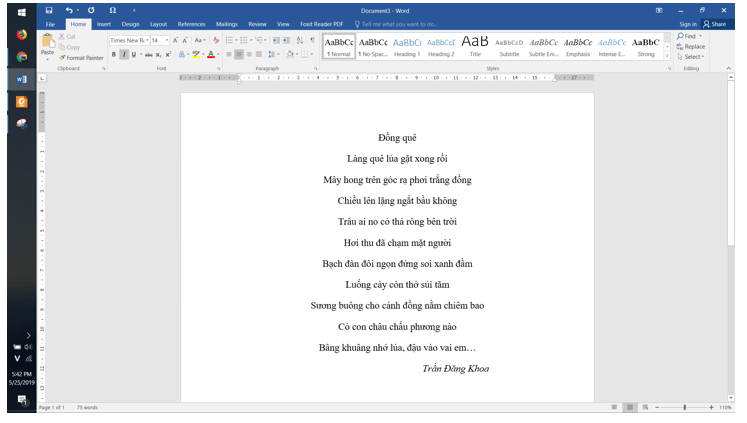
Task: Click the Replace button
Action: 692,46
